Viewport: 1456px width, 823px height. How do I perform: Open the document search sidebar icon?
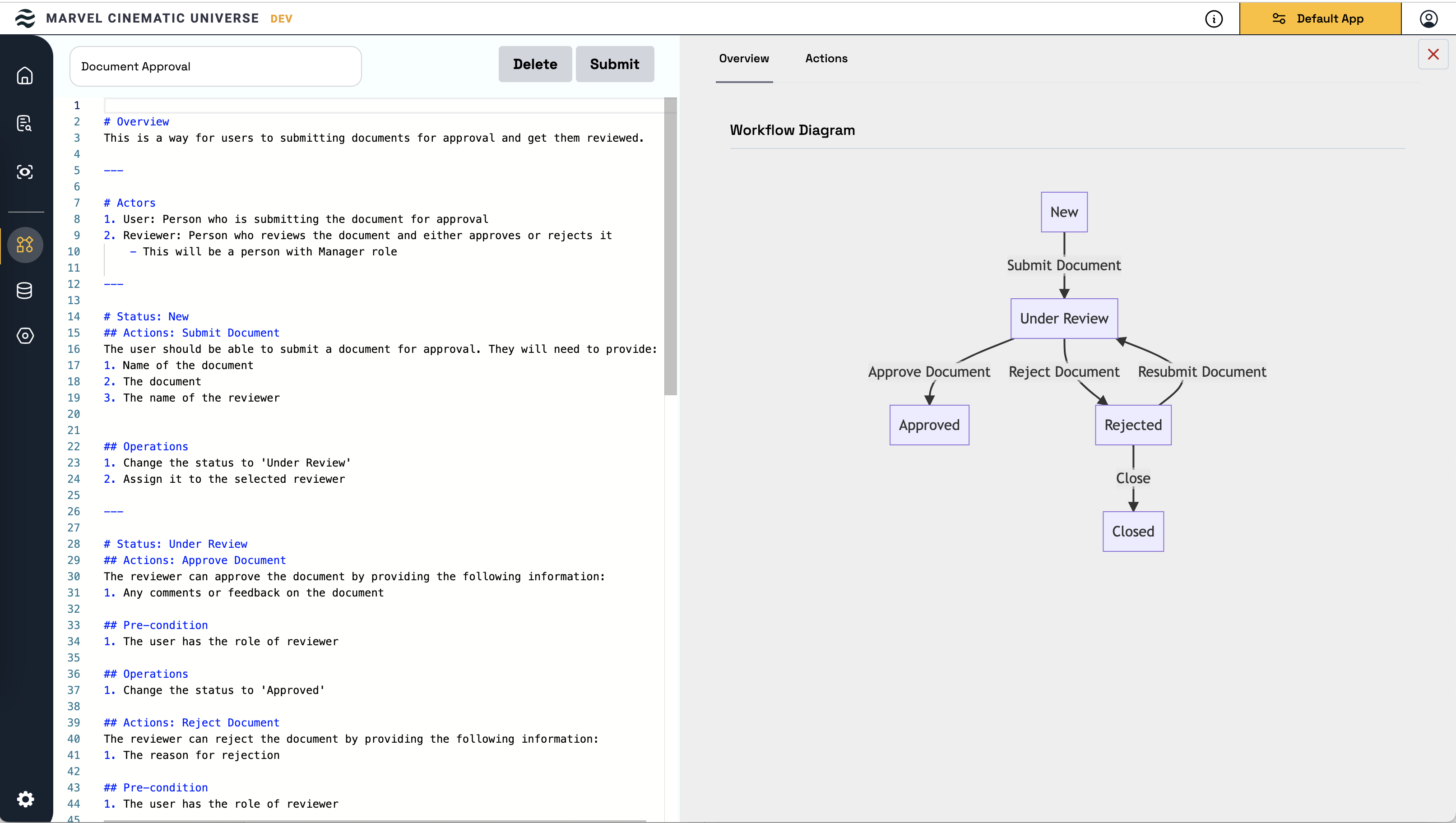pos(25,123)
